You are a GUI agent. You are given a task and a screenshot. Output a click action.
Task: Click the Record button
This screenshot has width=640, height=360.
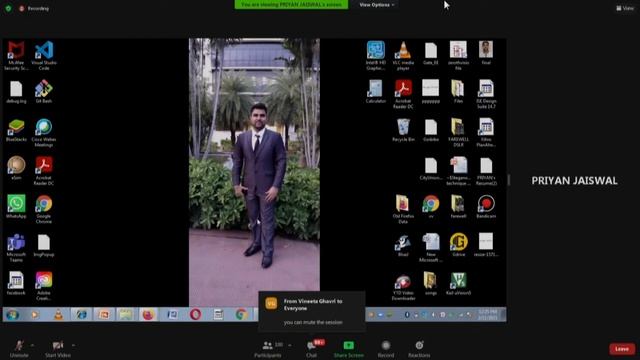click(x=386, y=349)
